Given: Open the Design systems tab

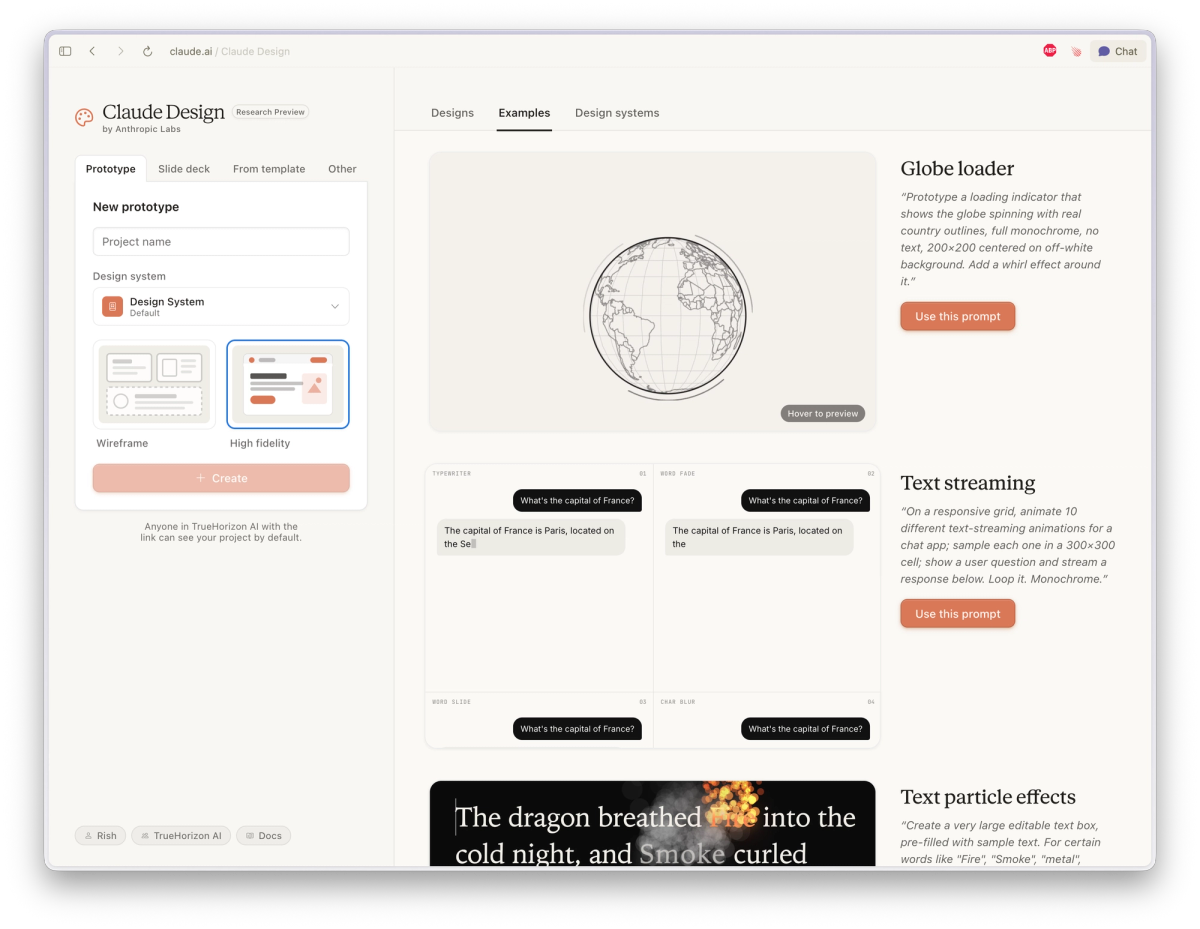Looking at the screenshot, I should point(617,113).
